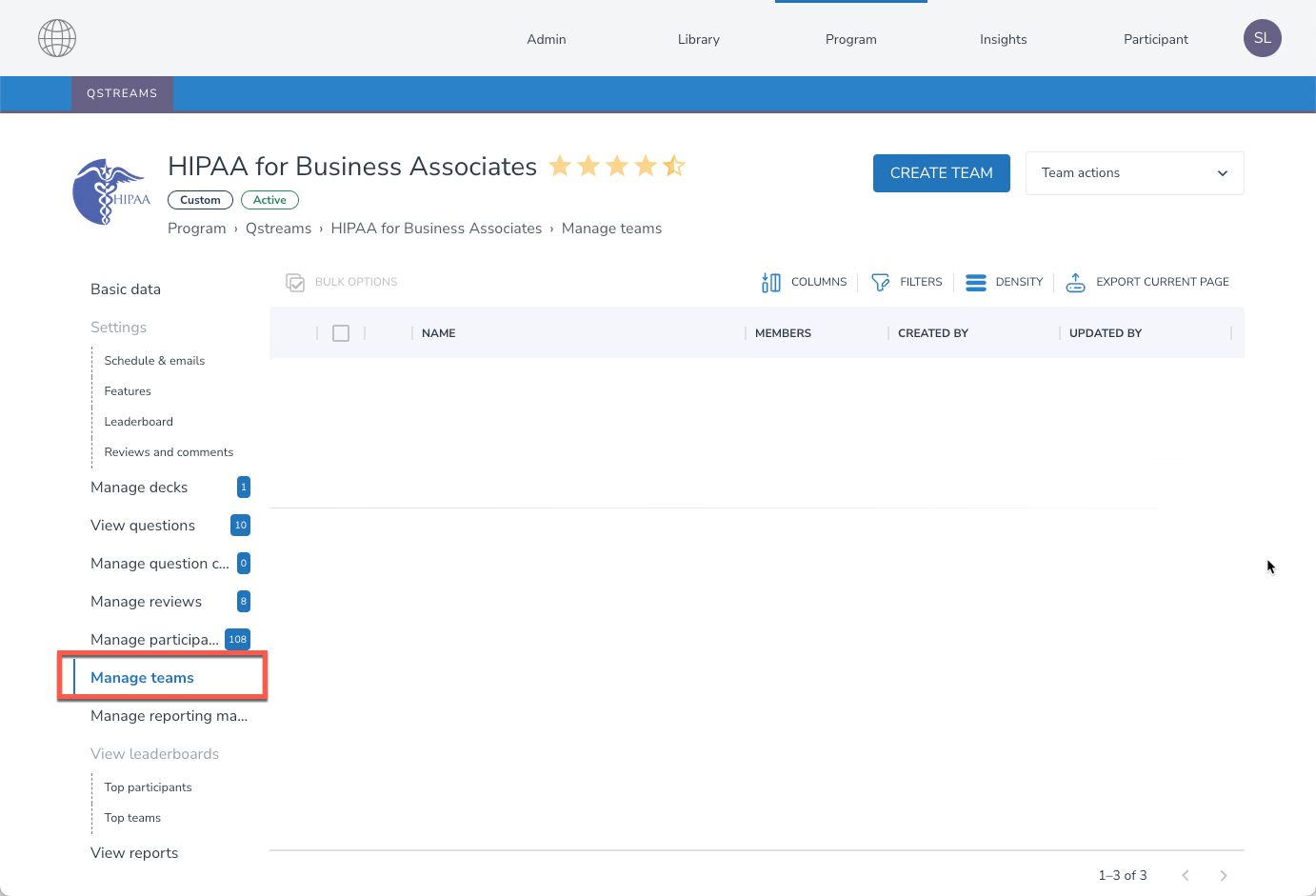Viewport: 1316px width, 896px height.
Task: Click the DENSITY label
Action: coord(1019,282)
